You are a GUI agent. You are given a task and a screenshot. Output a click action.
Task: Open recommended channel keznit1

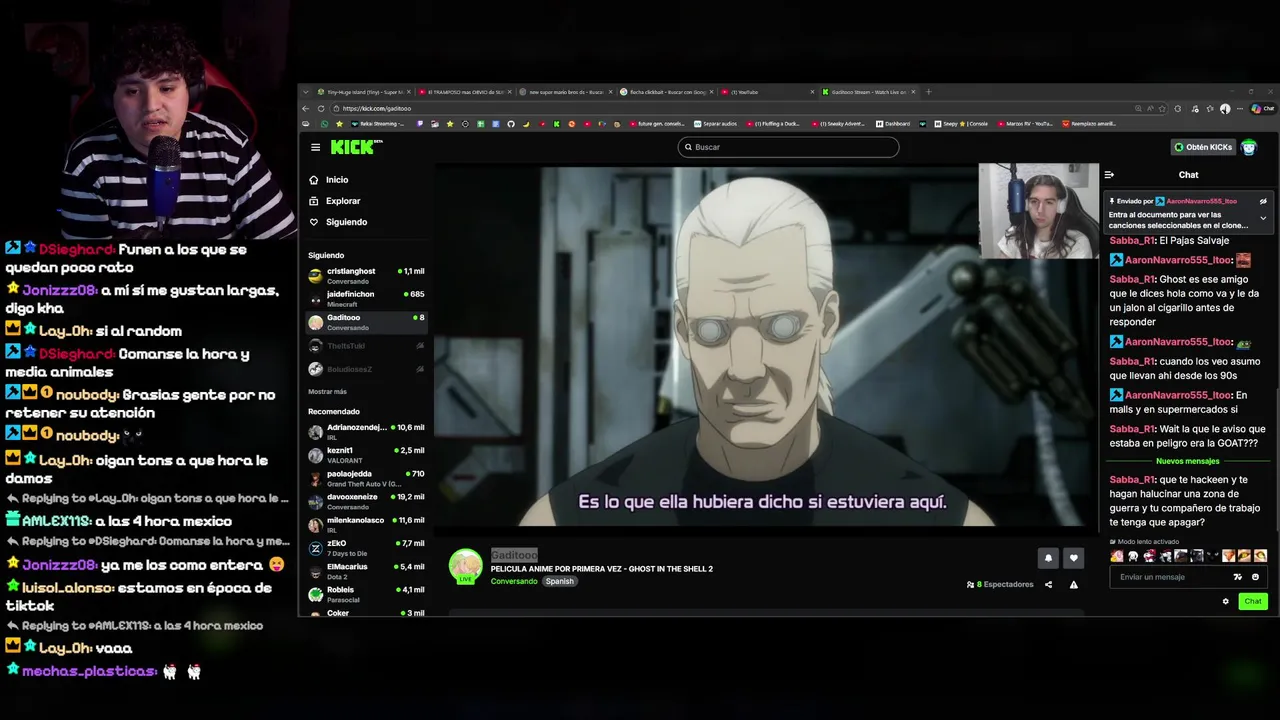coord(366,454)
